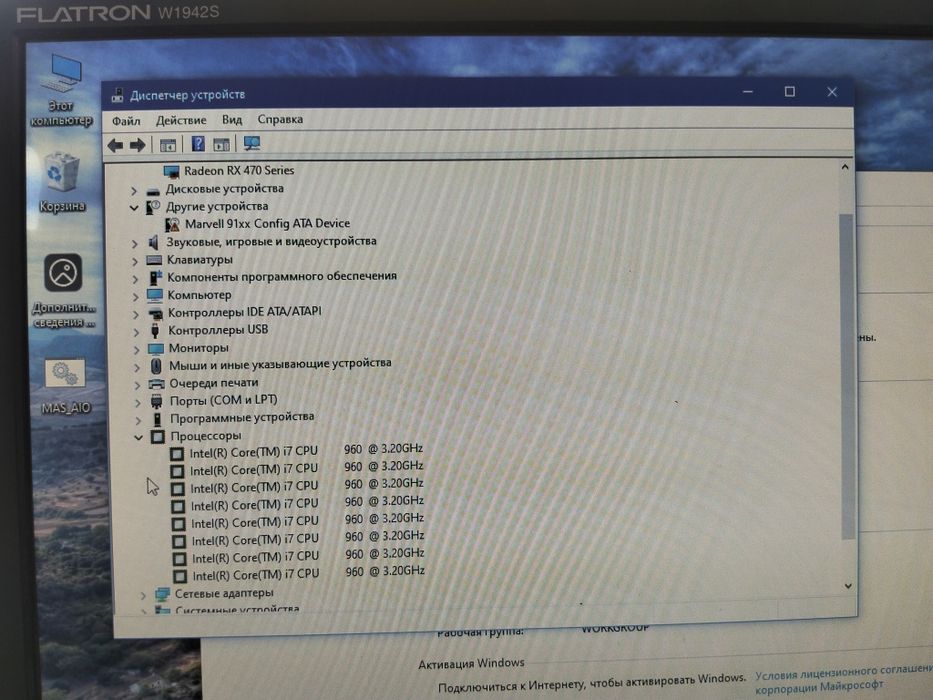Click the Корзина recycle bin desktop icon
The image size is (933, 700).
[62, 183]
